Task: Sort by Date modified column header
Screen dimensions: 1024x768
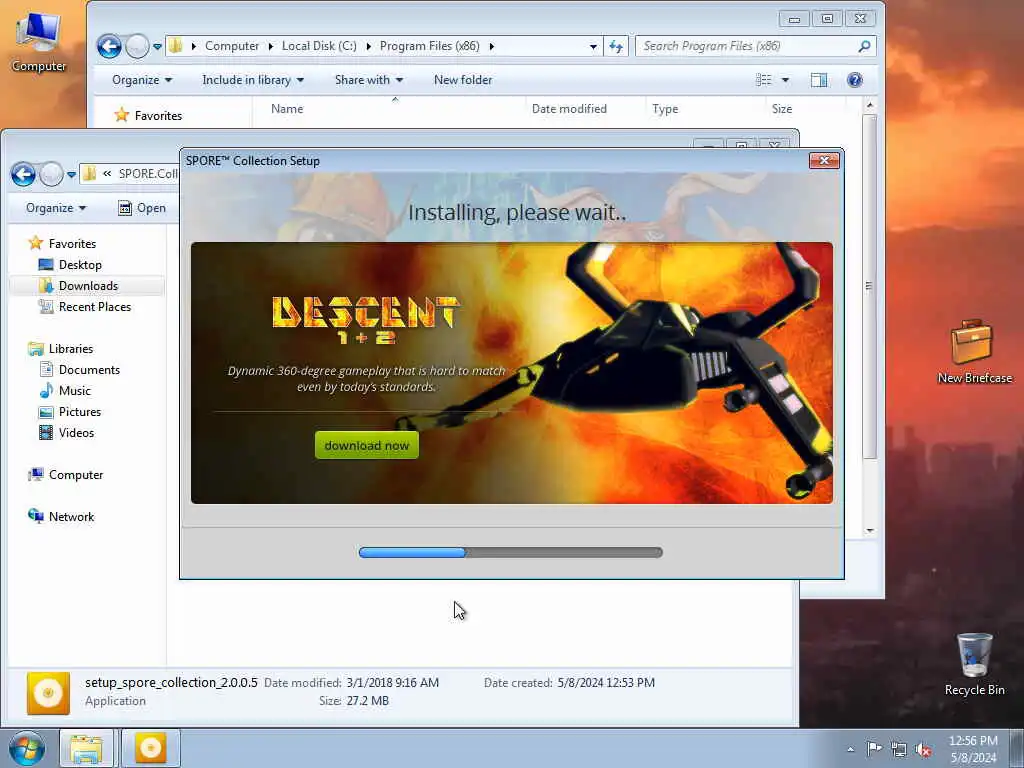Action: pos(569,108)
